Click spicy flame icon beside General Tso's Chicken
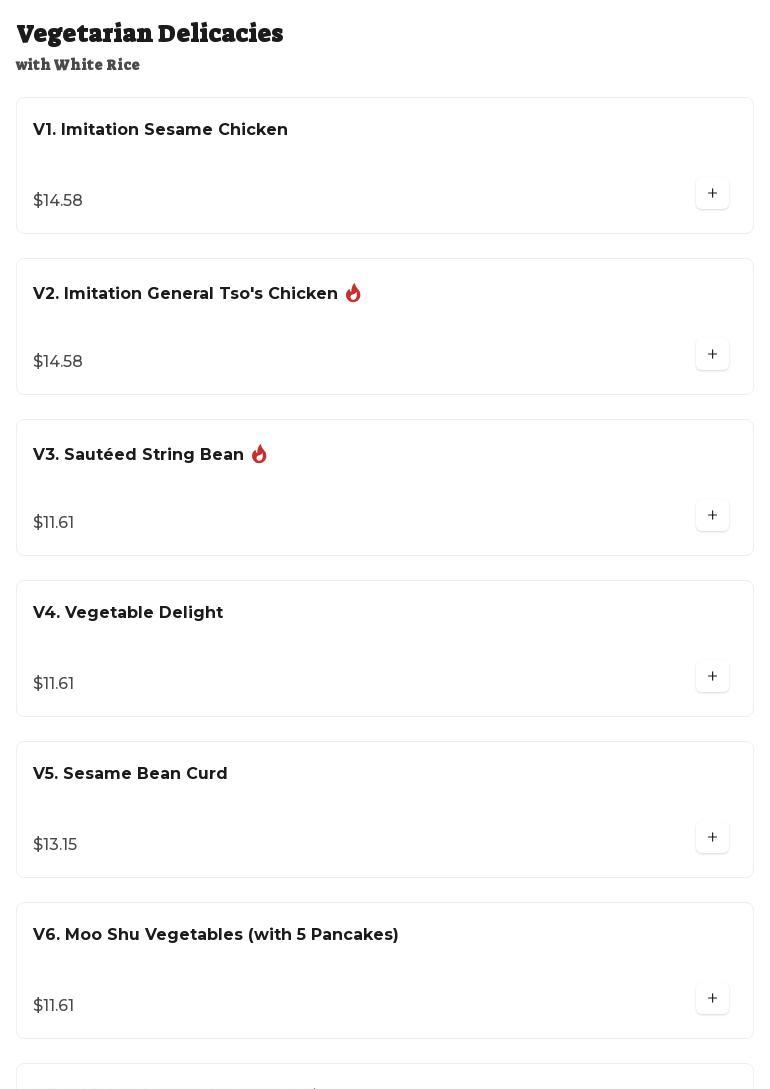 (353, 293)
